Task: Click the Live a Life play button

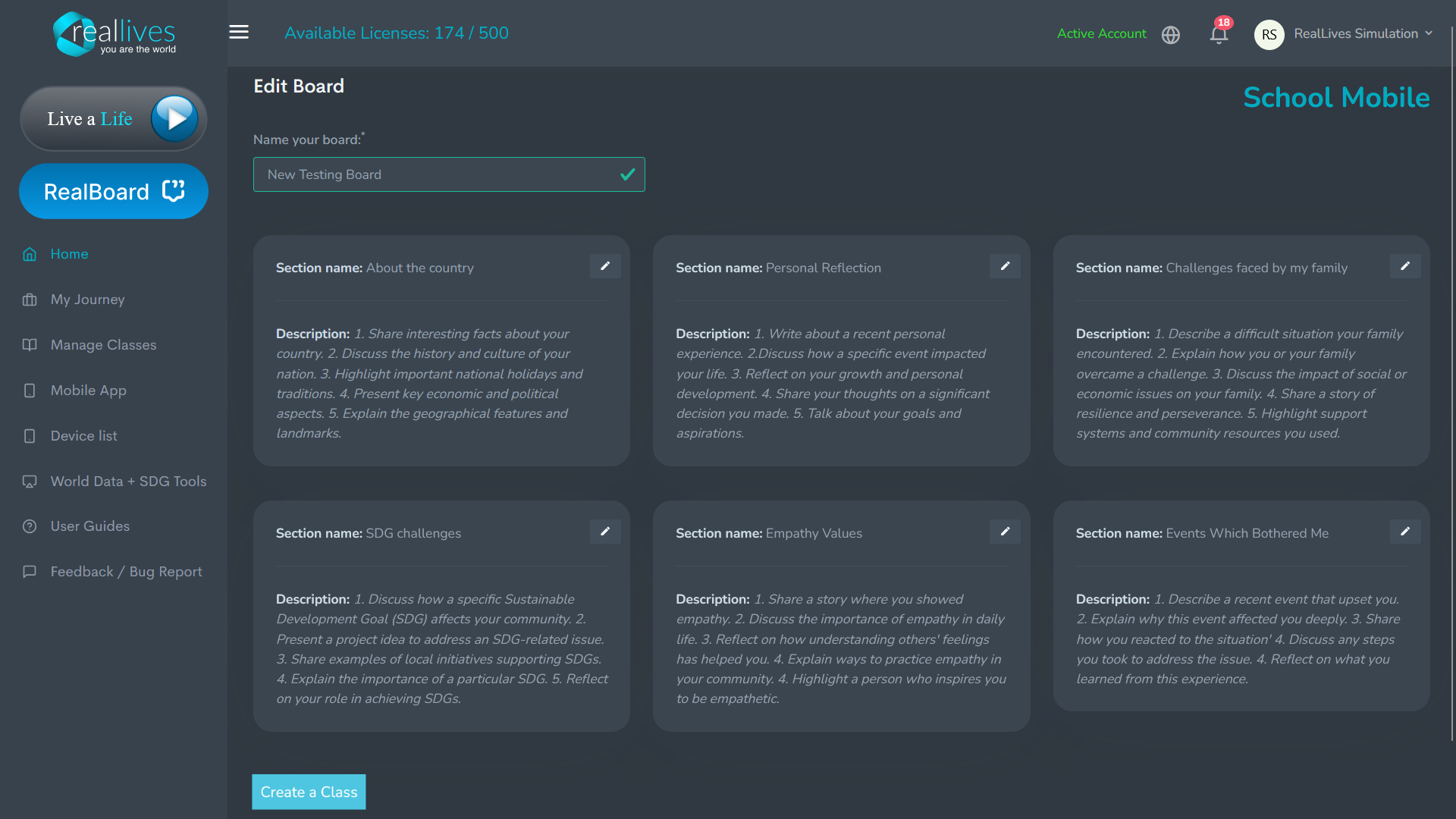Action: coord(174,118)
